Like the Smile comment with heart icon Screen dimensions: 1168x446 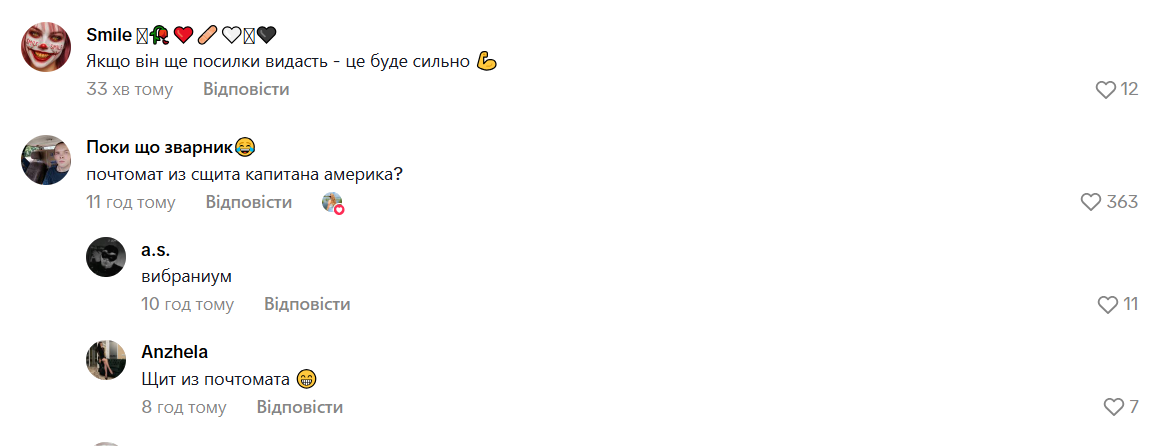point(1105,90)
